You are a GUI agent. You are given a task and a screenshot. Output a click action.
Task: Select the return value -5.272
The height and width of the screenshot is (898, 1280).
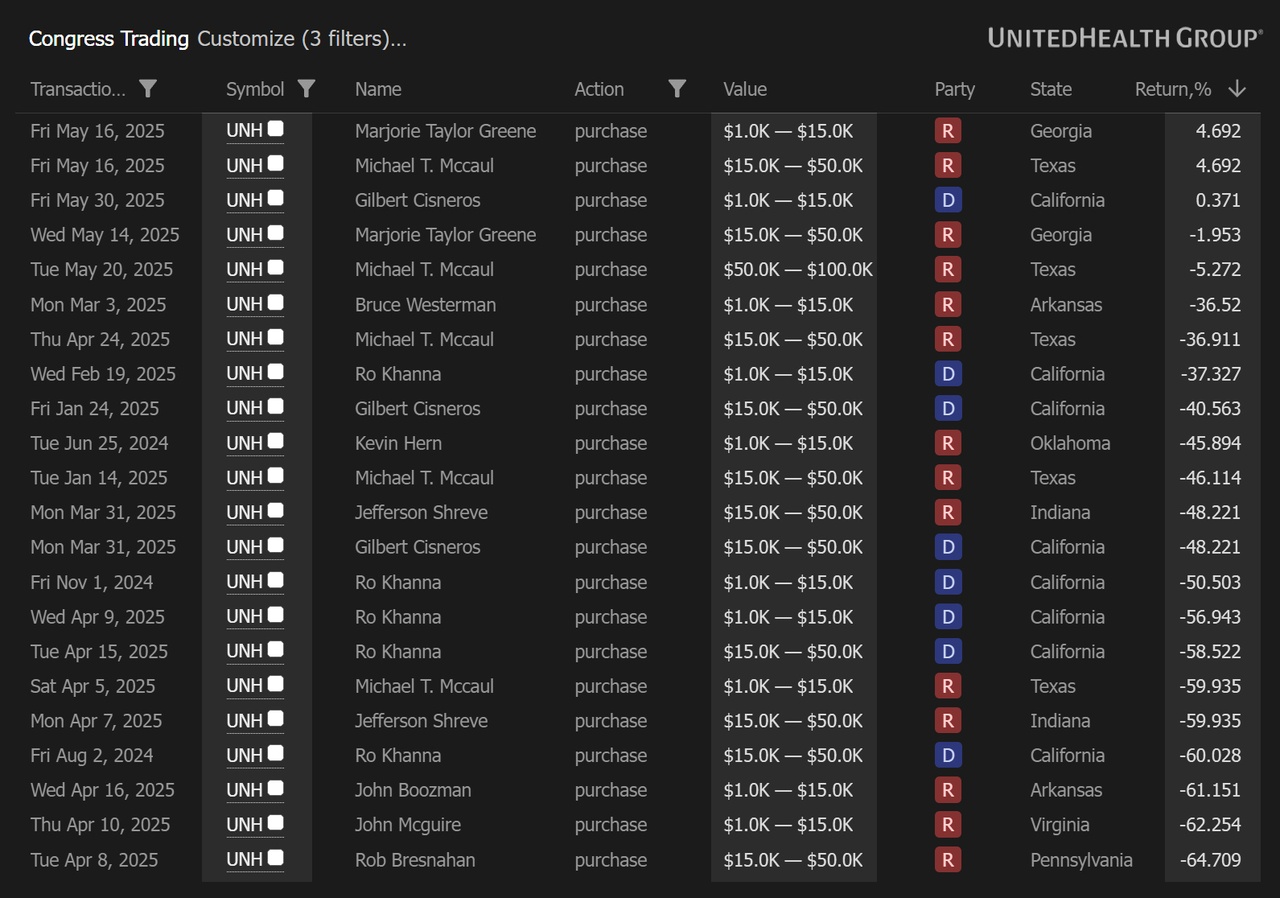1215,269
